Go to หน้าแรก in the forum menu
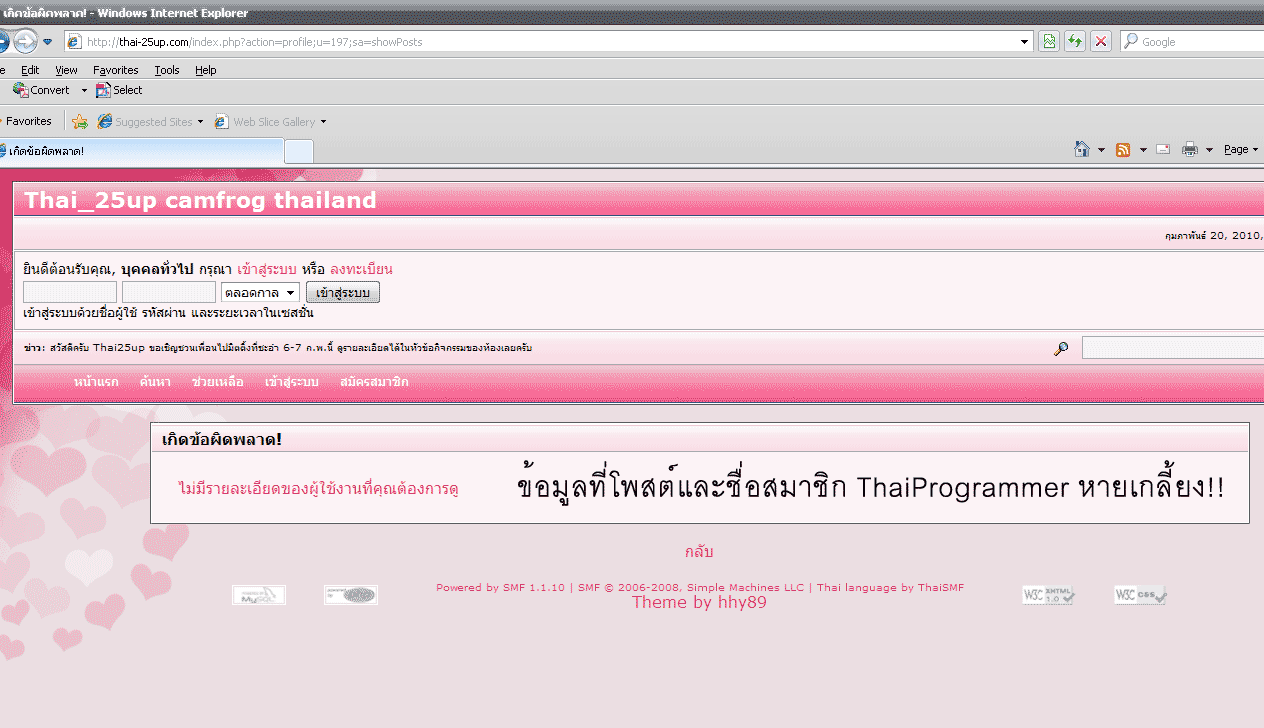Screen dimensions: 1264x728 coord(96,382)
